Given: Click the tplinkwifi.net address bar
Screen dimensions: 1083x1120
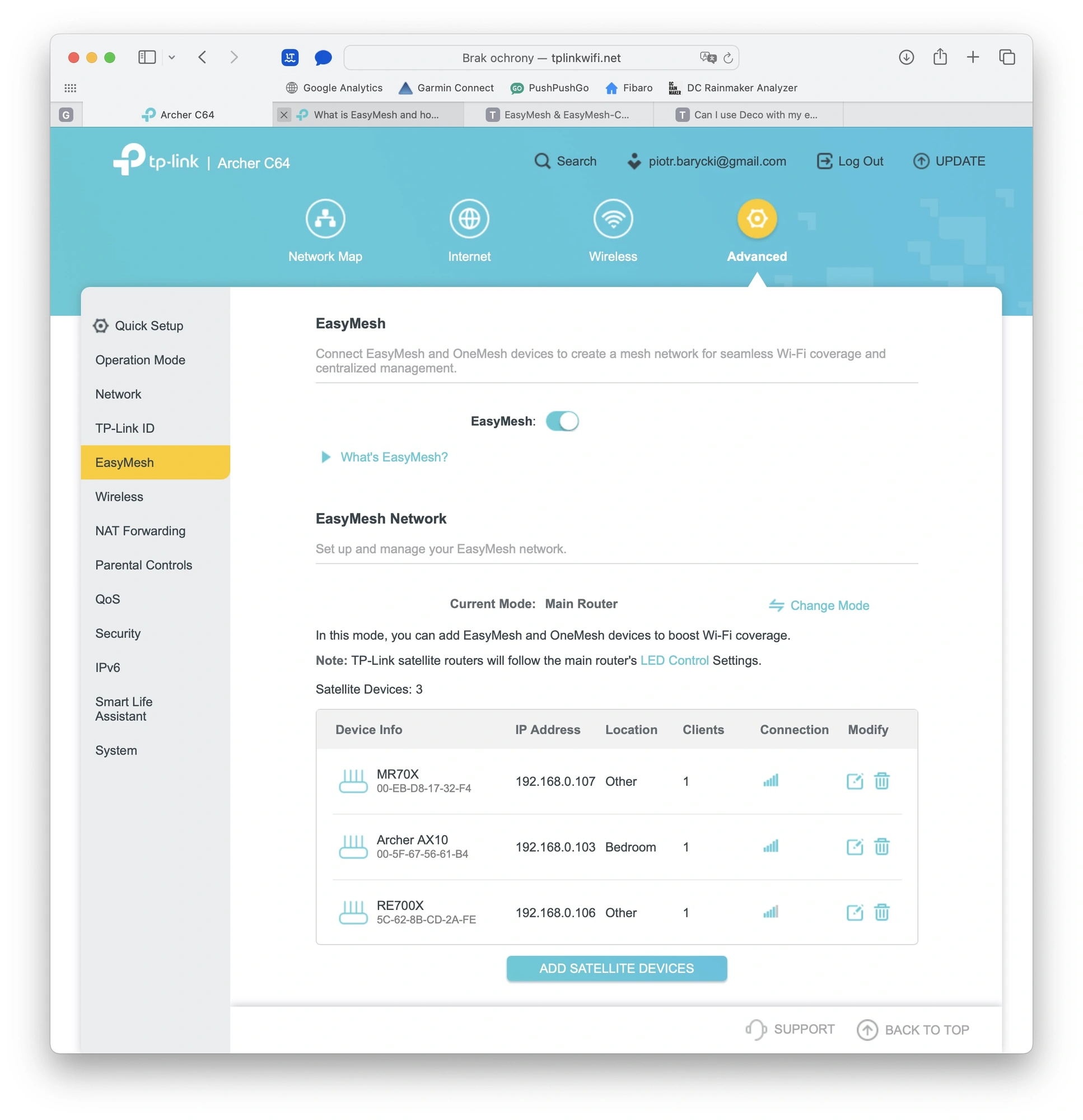Looking at the screenshot, I should click(540, 58).
